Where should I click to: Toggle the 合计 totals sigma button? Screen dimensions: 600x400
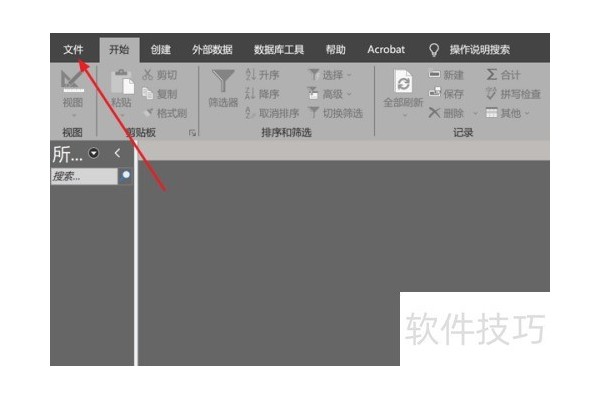503,75
